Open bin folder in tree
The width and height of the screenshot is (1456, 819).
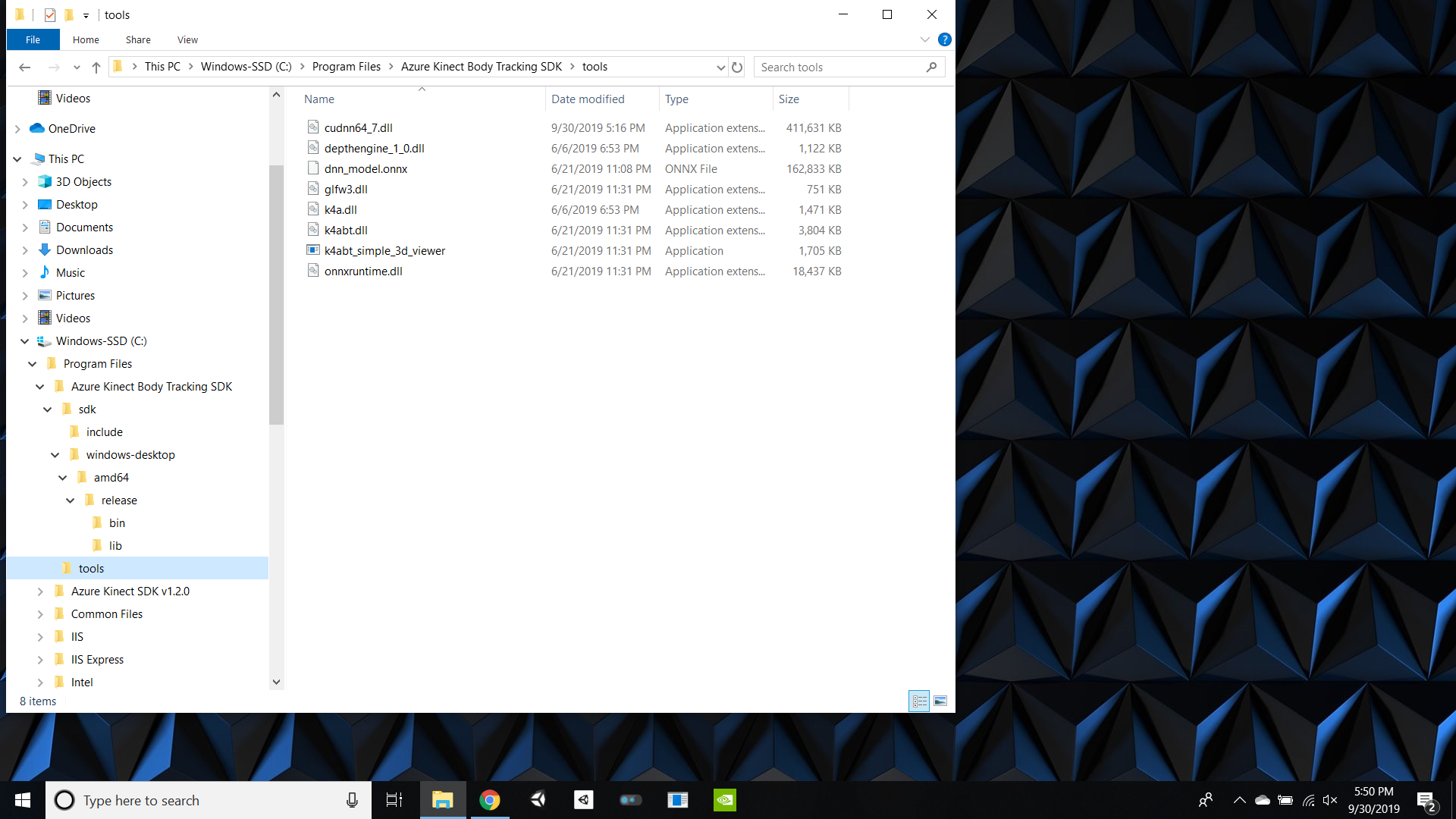pos(117,523)
